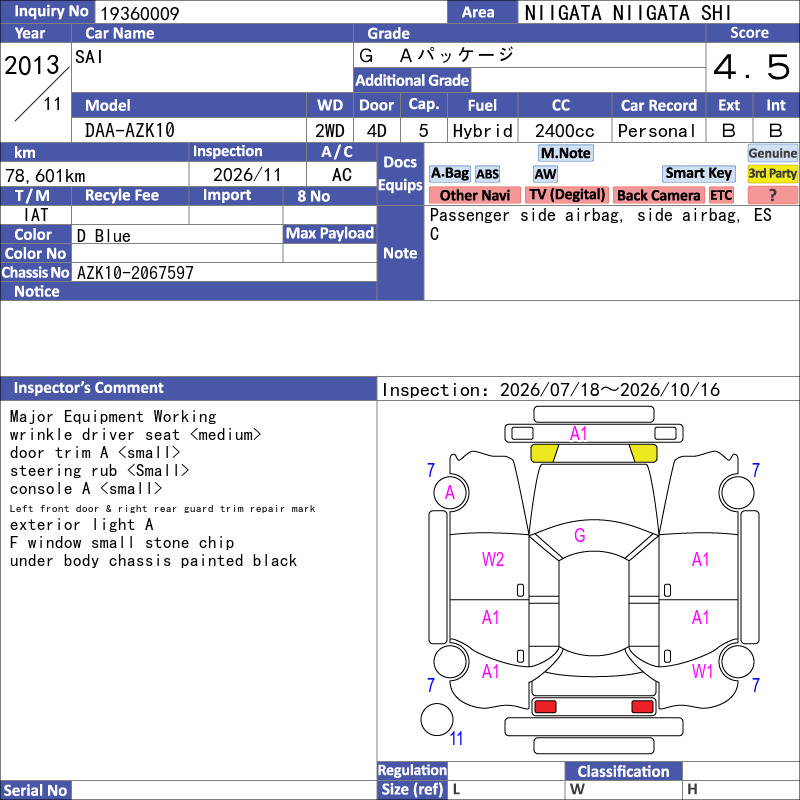This screenshot has width=800, height=800.
Task: Select the spare tire circle marked 11
Action: tap(437, 719)
